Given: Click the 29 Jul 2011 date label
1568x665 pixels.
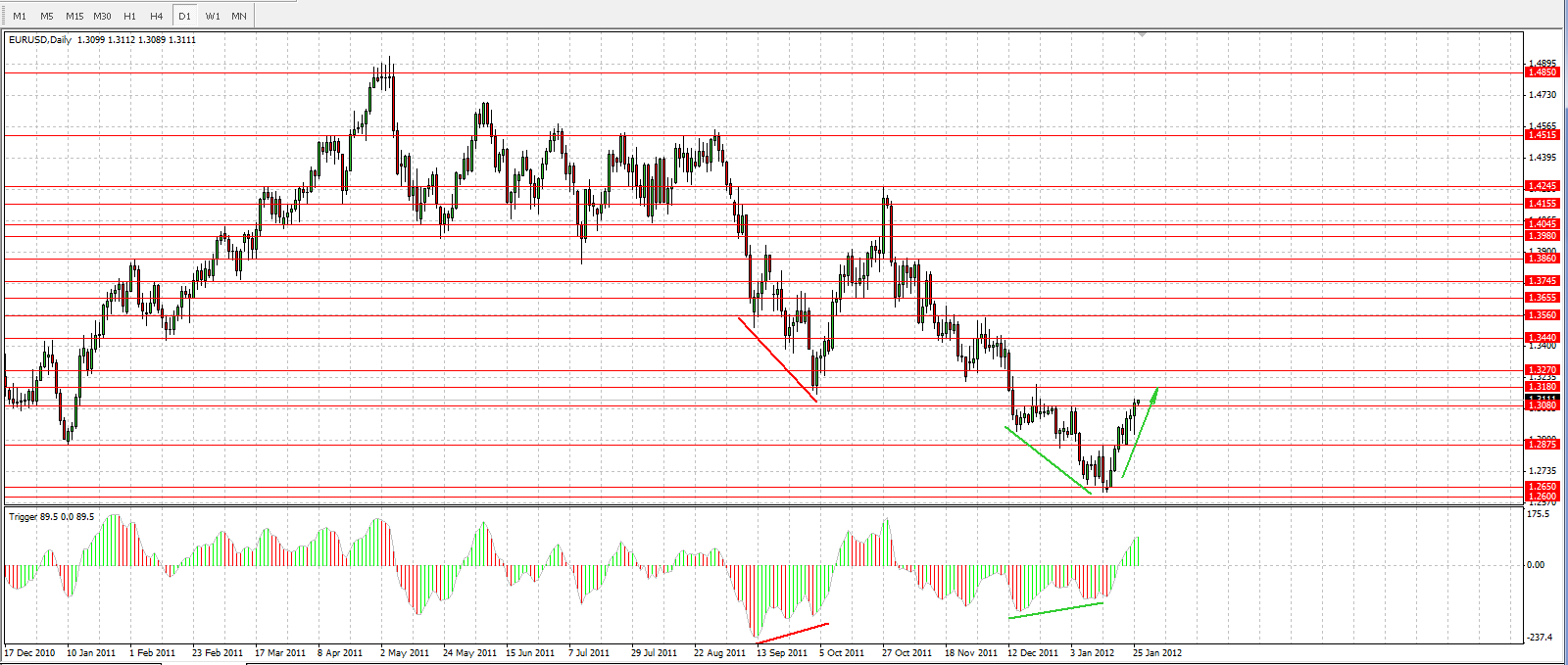Looking at the screenshot, I should (654, 653).
